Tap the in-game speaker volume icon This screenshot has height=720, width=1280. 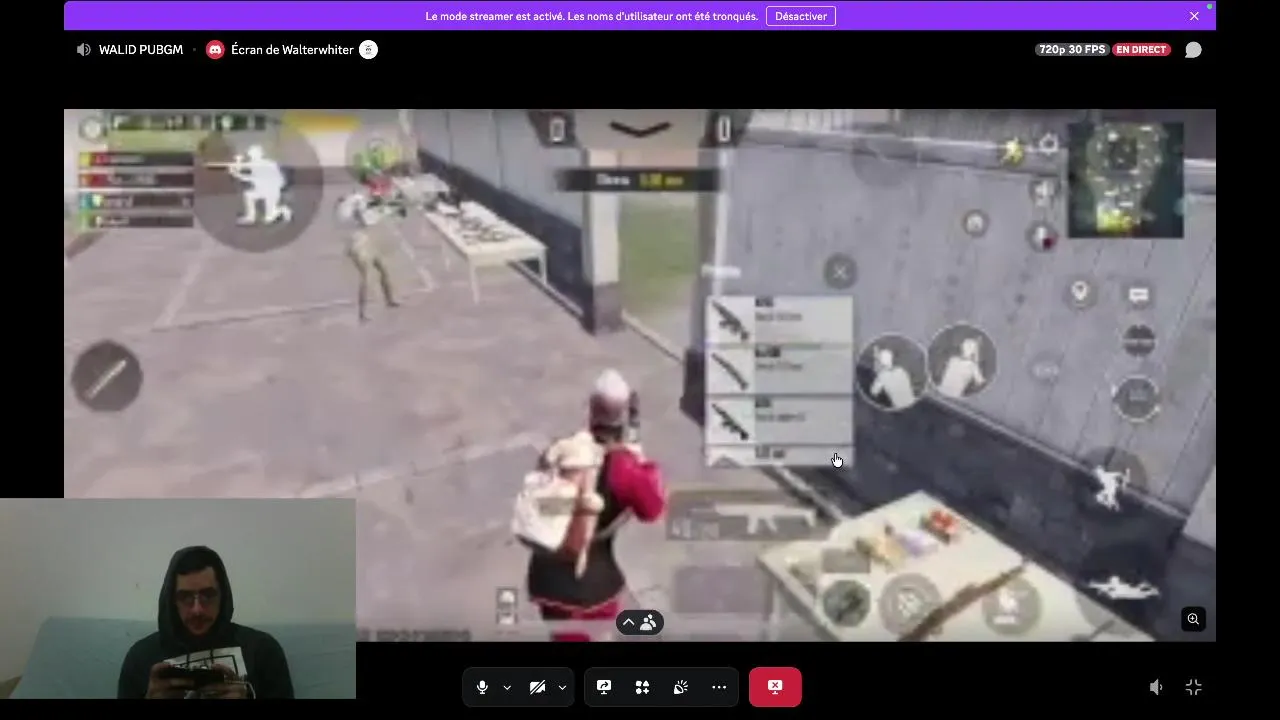[1042, 192]
